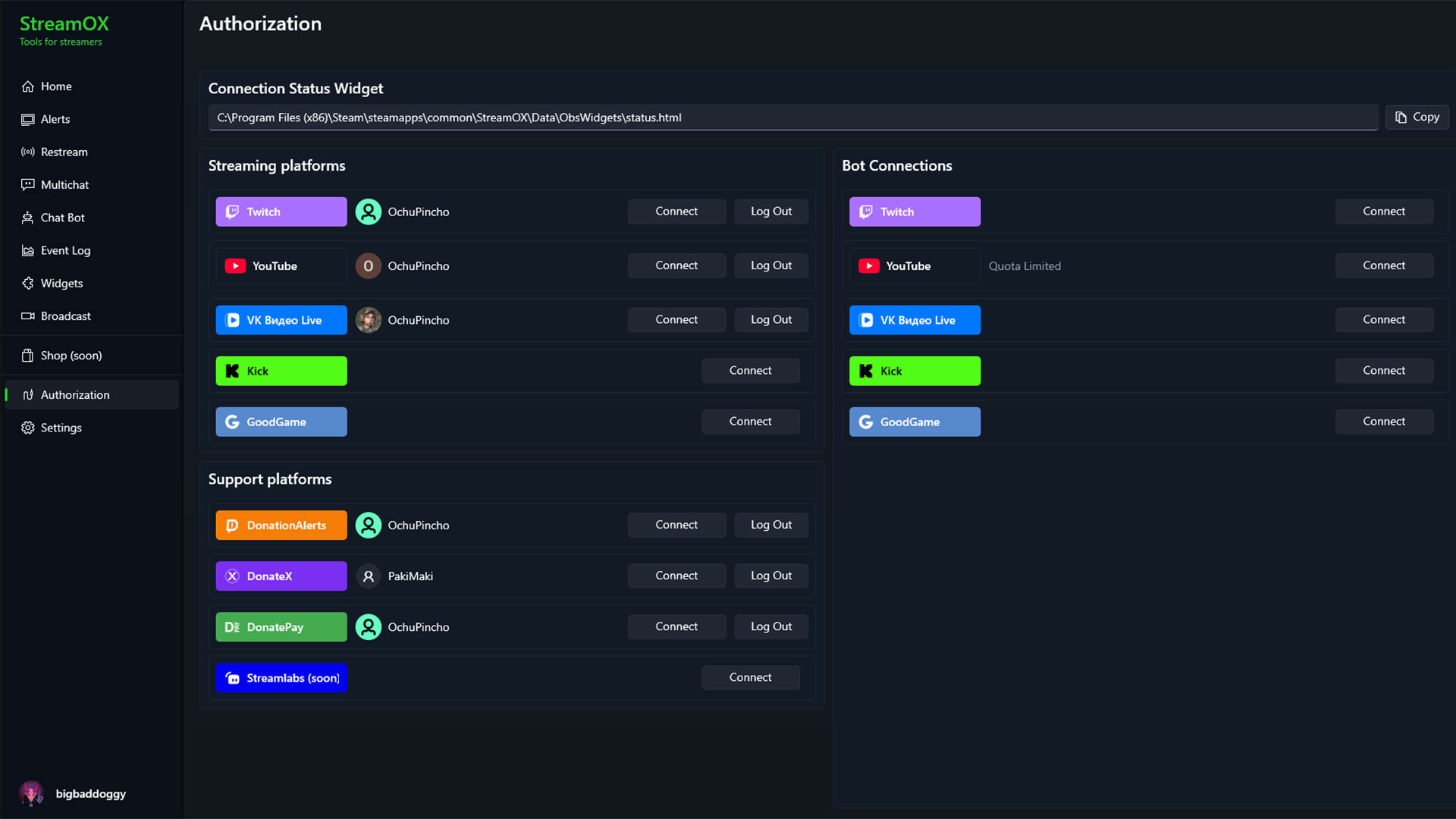Click the StreamOX logo text
Viewport: 1456px width, 819px height.
[x=64, y=24]
